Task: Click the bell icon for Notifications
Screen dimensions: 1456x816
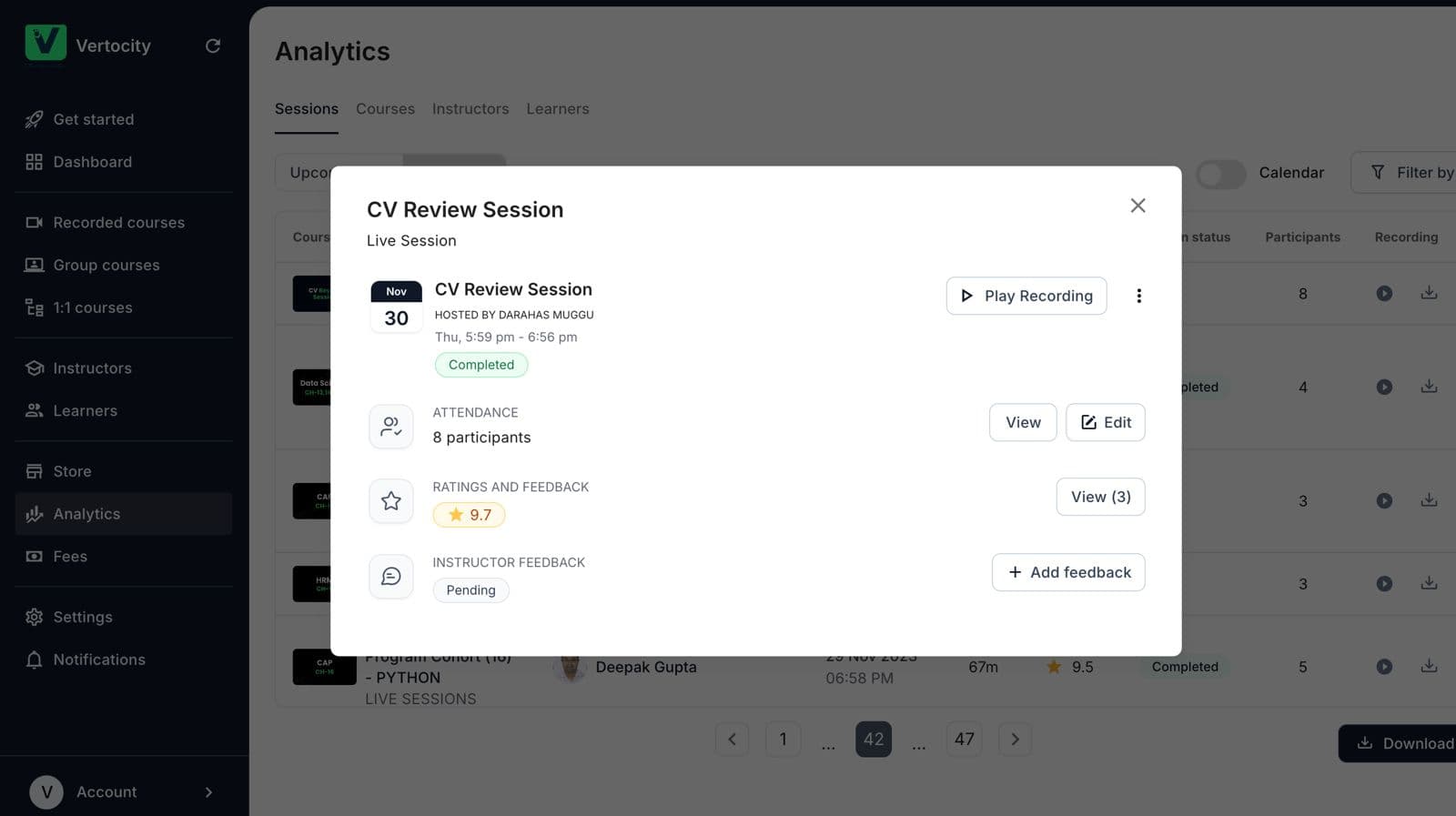Action: pyautogui.click(x=35, y=660)
